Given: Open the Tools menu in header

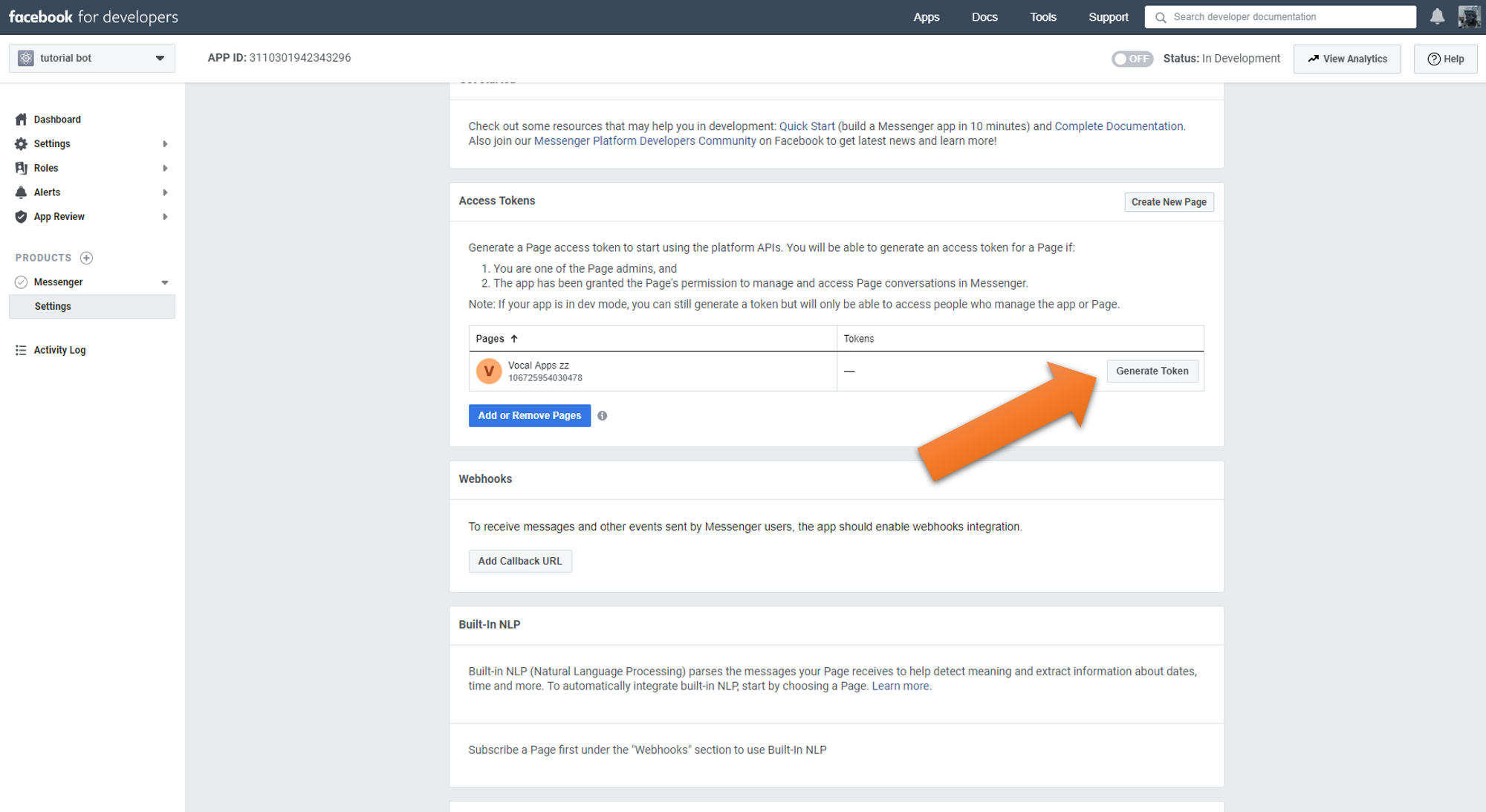Looking at the screenshot, I should 1042,16.
